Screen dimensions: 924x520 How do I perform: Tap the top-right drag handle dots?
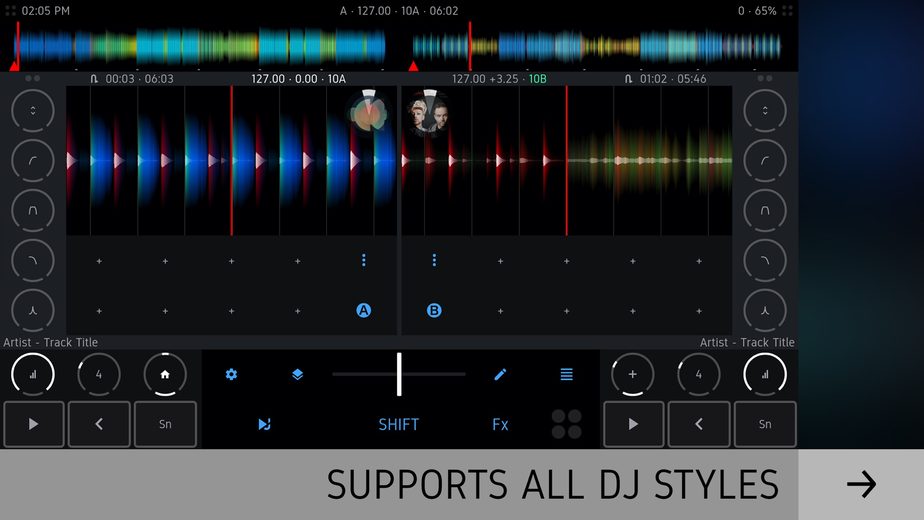787,11
